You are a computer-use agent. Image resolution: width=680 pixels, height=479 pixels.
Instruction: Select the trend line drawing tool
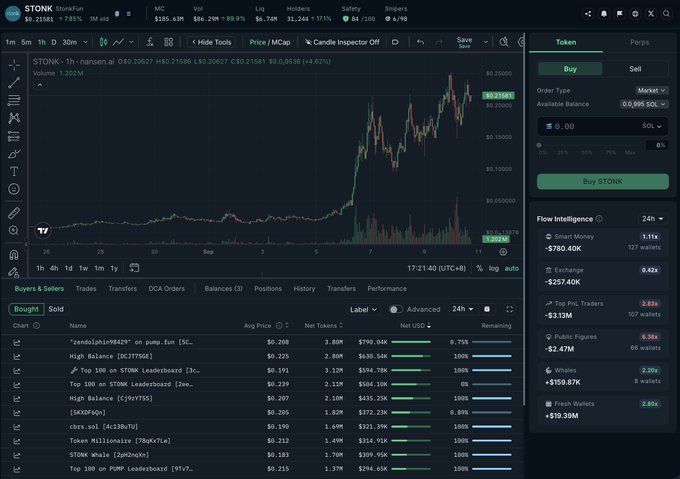(x=14, y=83)
